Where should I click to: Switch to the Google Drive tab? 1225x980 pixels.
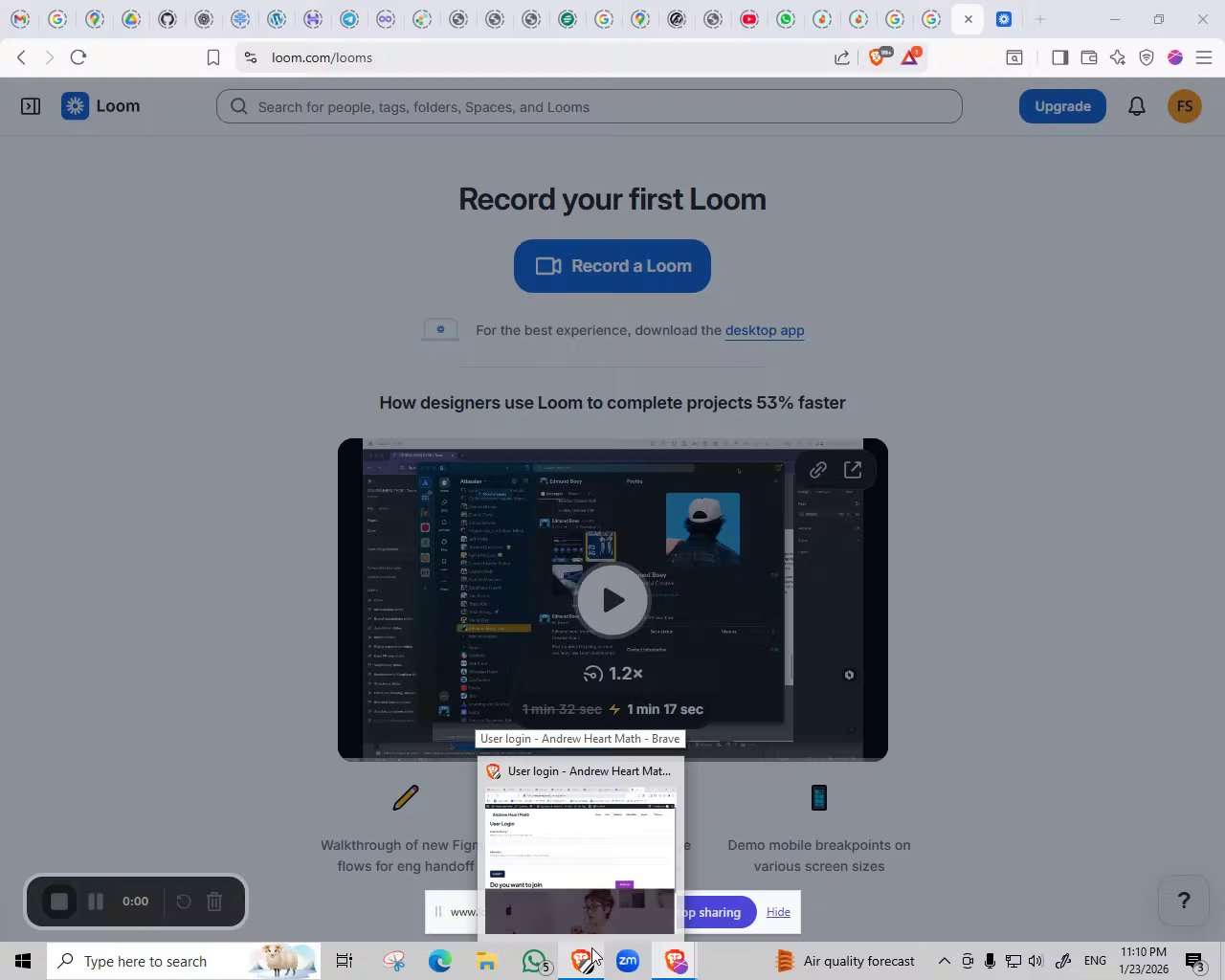[x=131, y=19]
